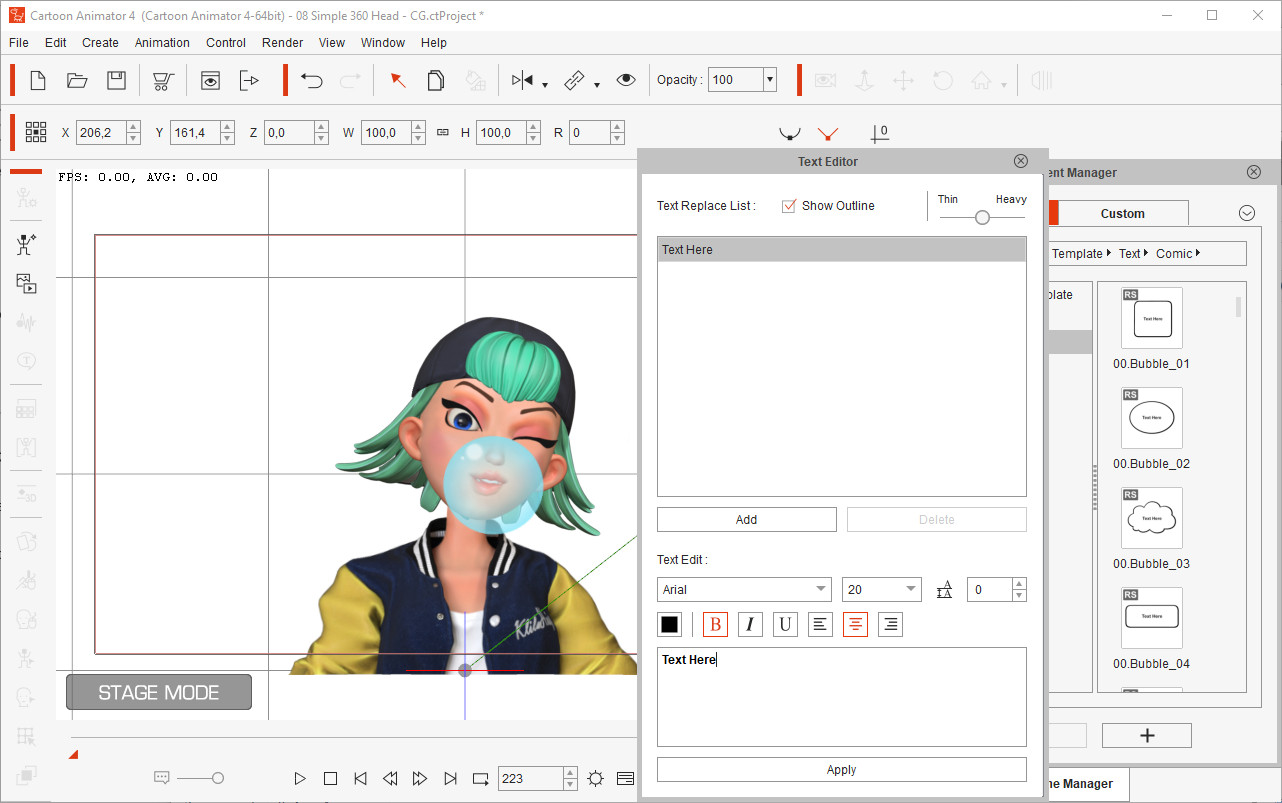Toggle Bold text formatting
Image resolution: width=1282 pixels, height=803 pixels.
(x=715, y=625)
